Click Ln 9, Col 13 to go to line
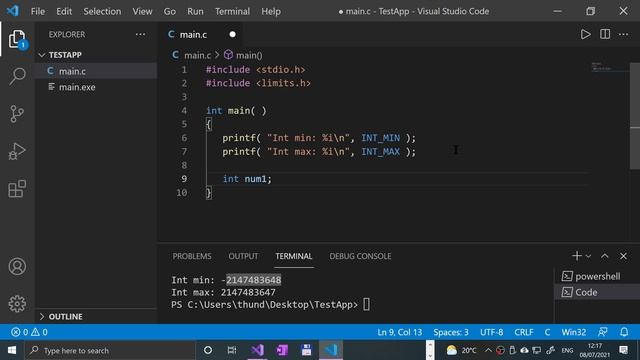This screenshot has width=640, height=360. pyautogui.click(x=400, y=332)
